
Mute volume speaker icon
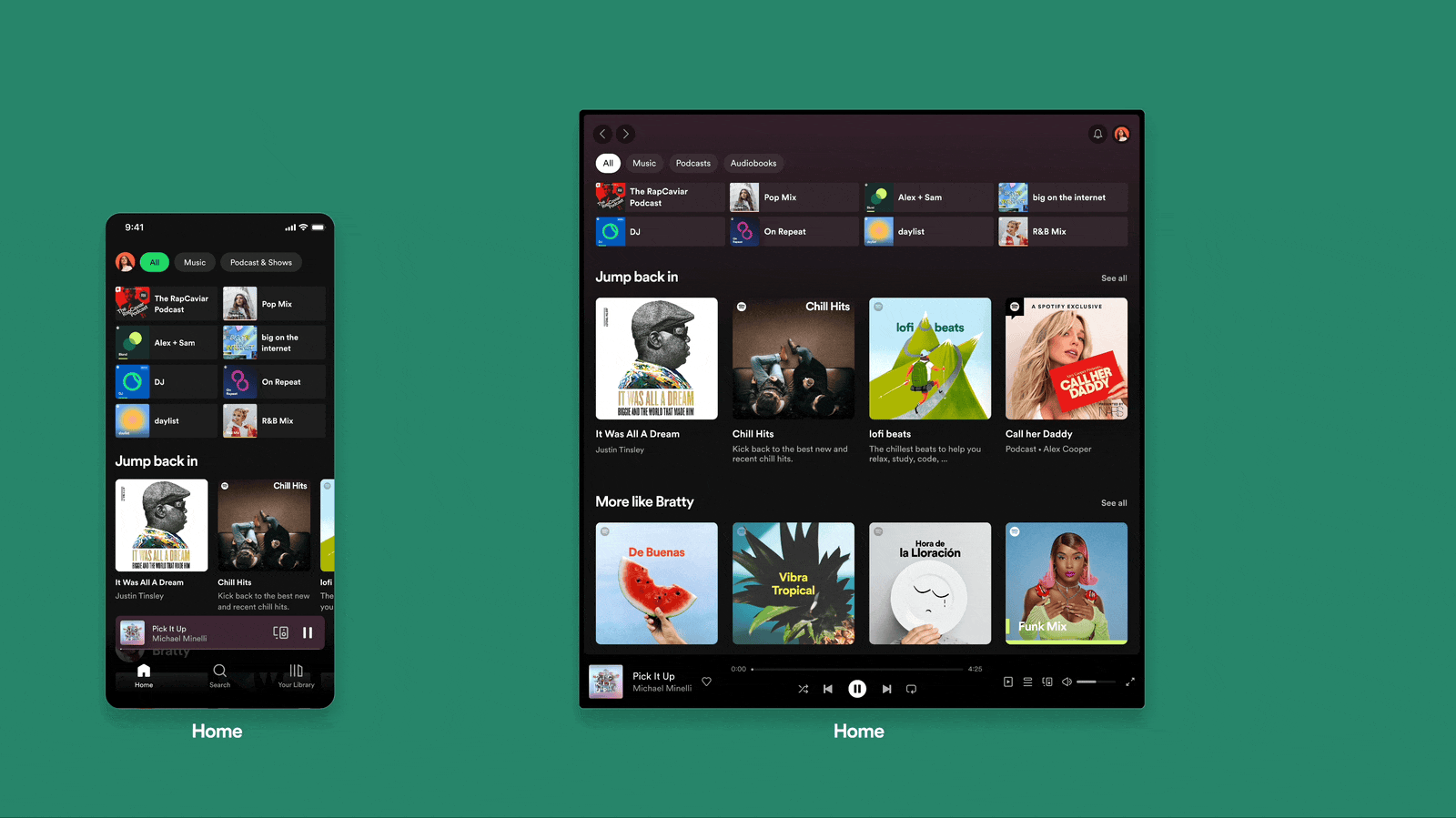1067,682
